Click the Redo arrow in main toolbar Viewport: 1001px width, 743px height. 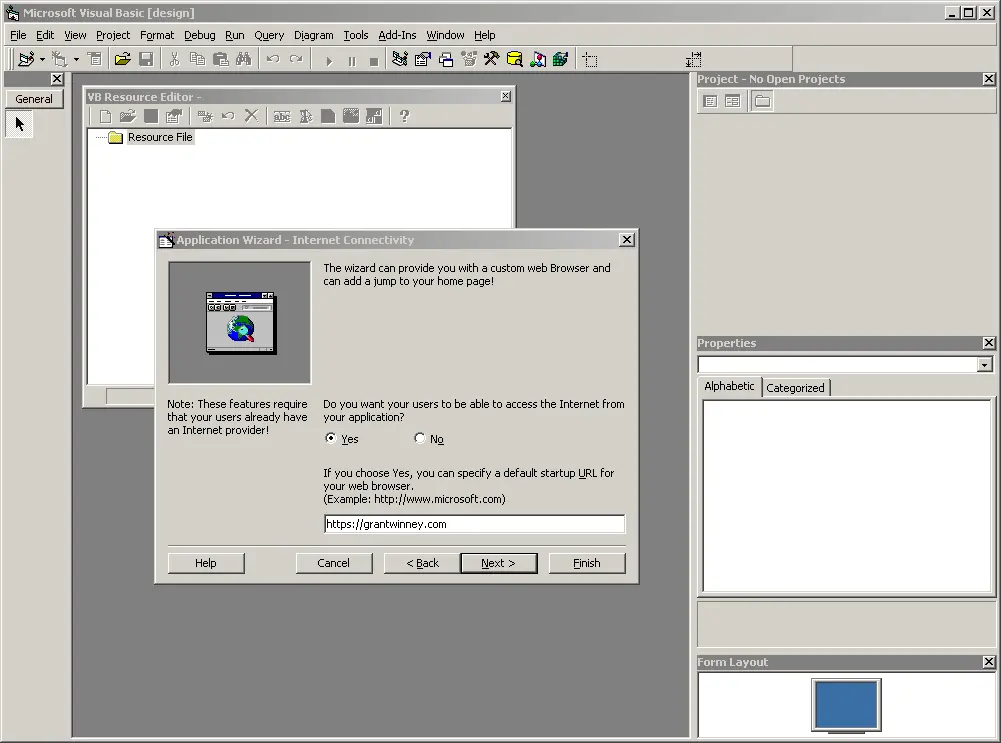point(296,59)
